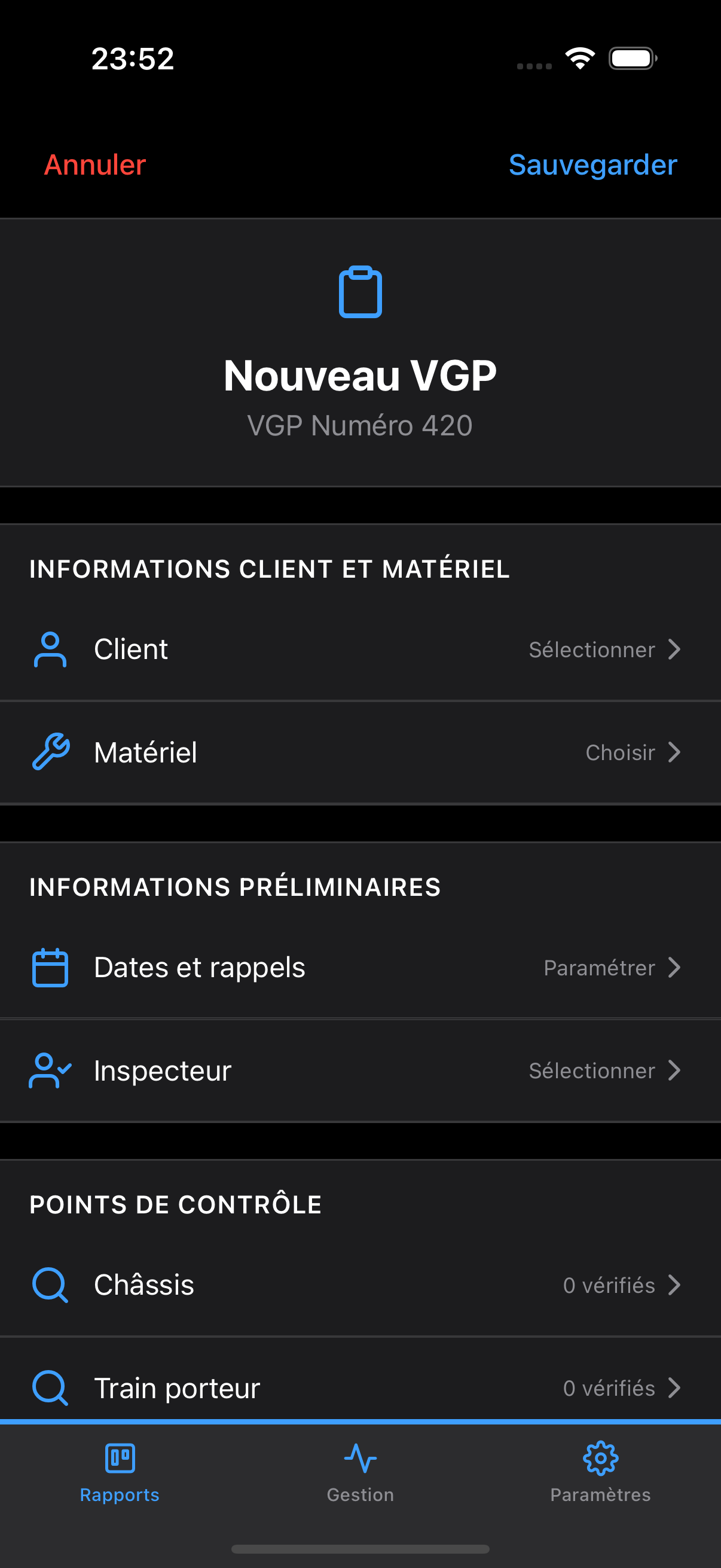This screenshot has width=721, height=1568.
Task: Expand the Matériel row chevron
Action: click(x=674, y=752)
